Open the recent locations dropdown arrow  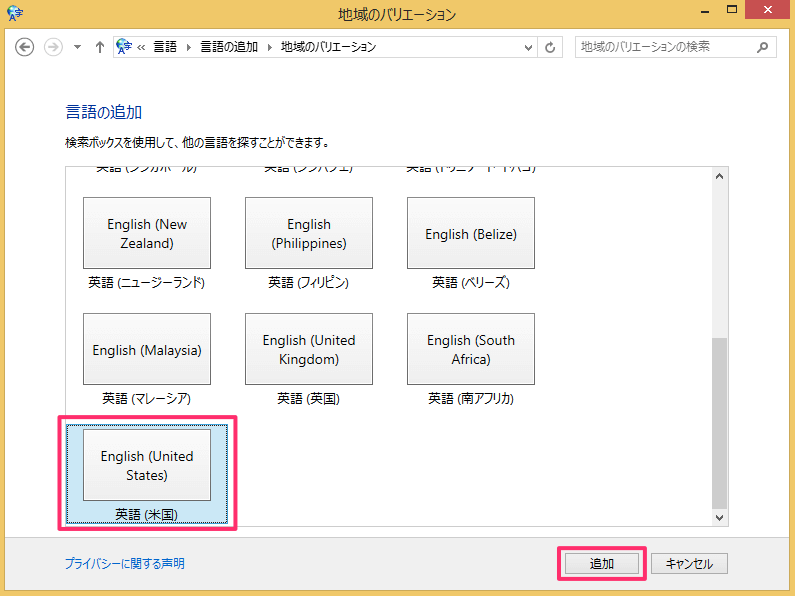[x=77, y=47]
